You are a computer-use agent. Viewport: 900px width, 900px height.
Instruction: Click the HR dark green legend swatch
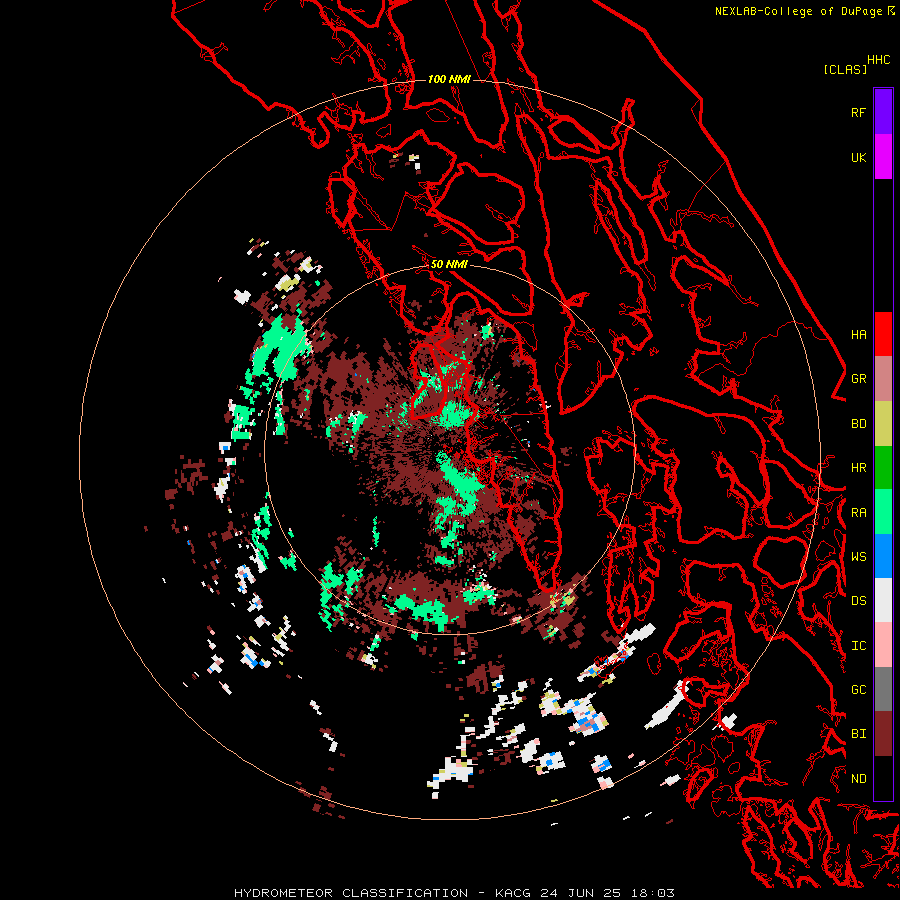coord(883,468)
